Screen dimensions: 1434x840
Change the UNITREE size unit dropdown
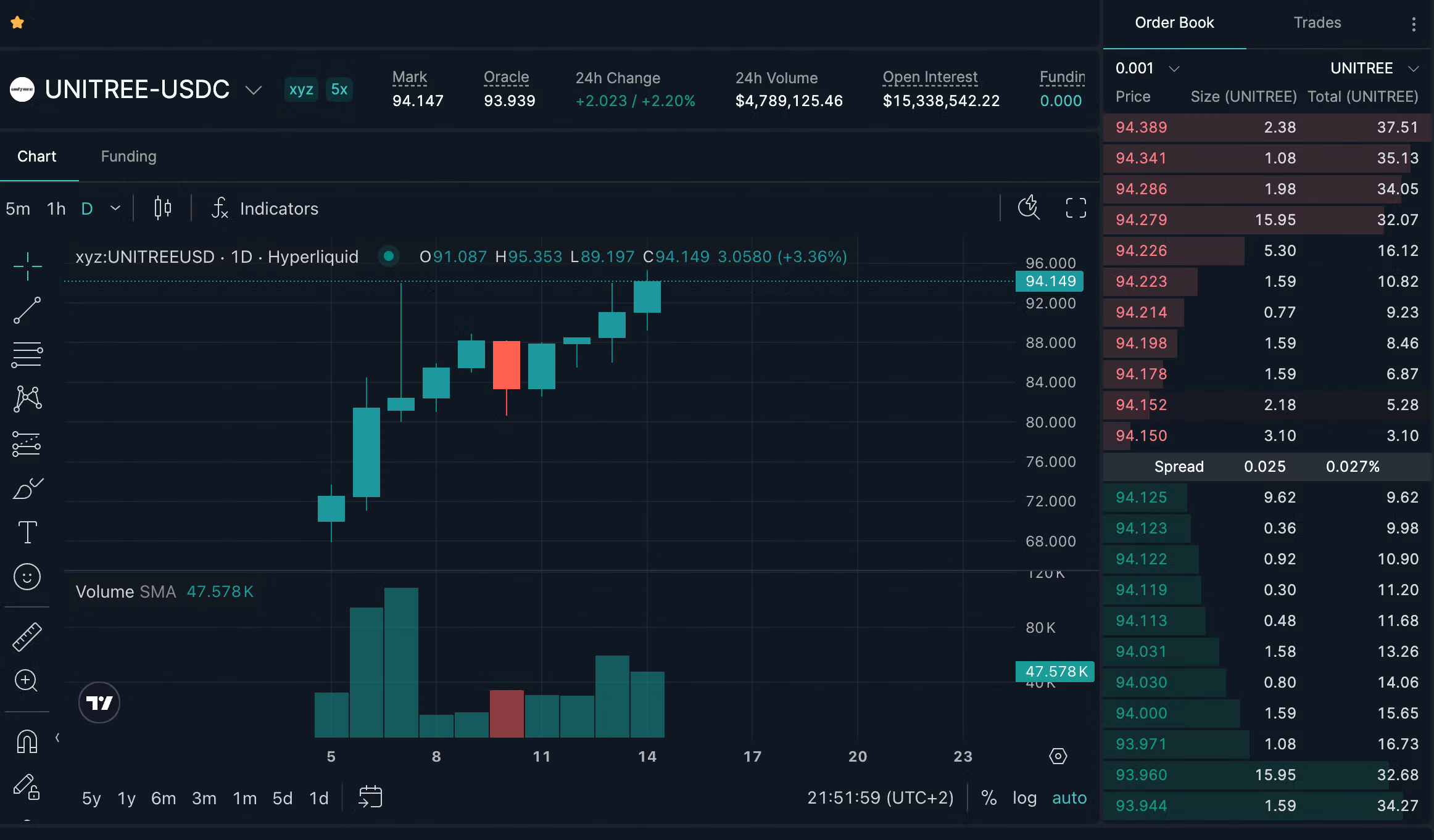(1375, 68)
